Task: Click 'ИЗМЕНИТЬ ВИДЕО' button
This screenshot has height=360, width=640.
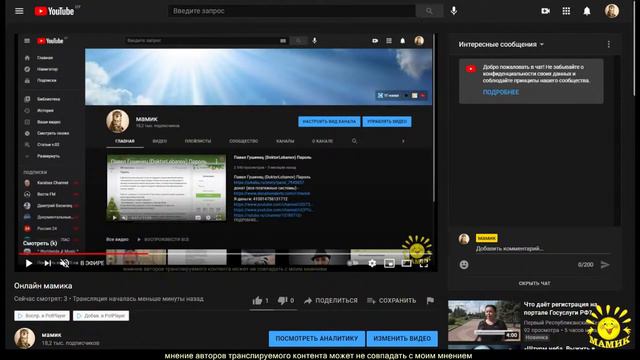Action: [x=402, y=338]
